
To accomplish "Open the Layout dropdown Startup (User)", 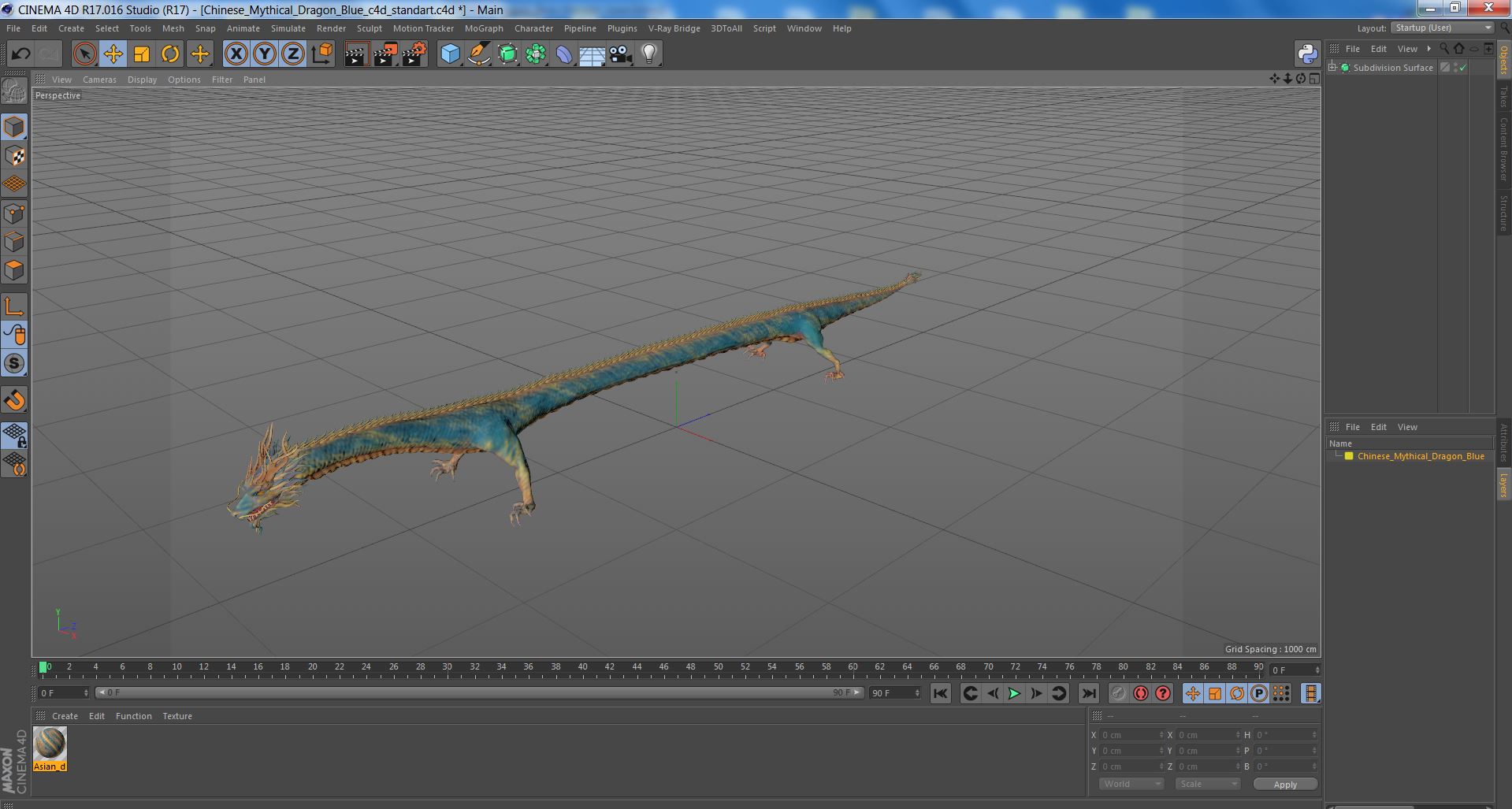I will 1442,28.
